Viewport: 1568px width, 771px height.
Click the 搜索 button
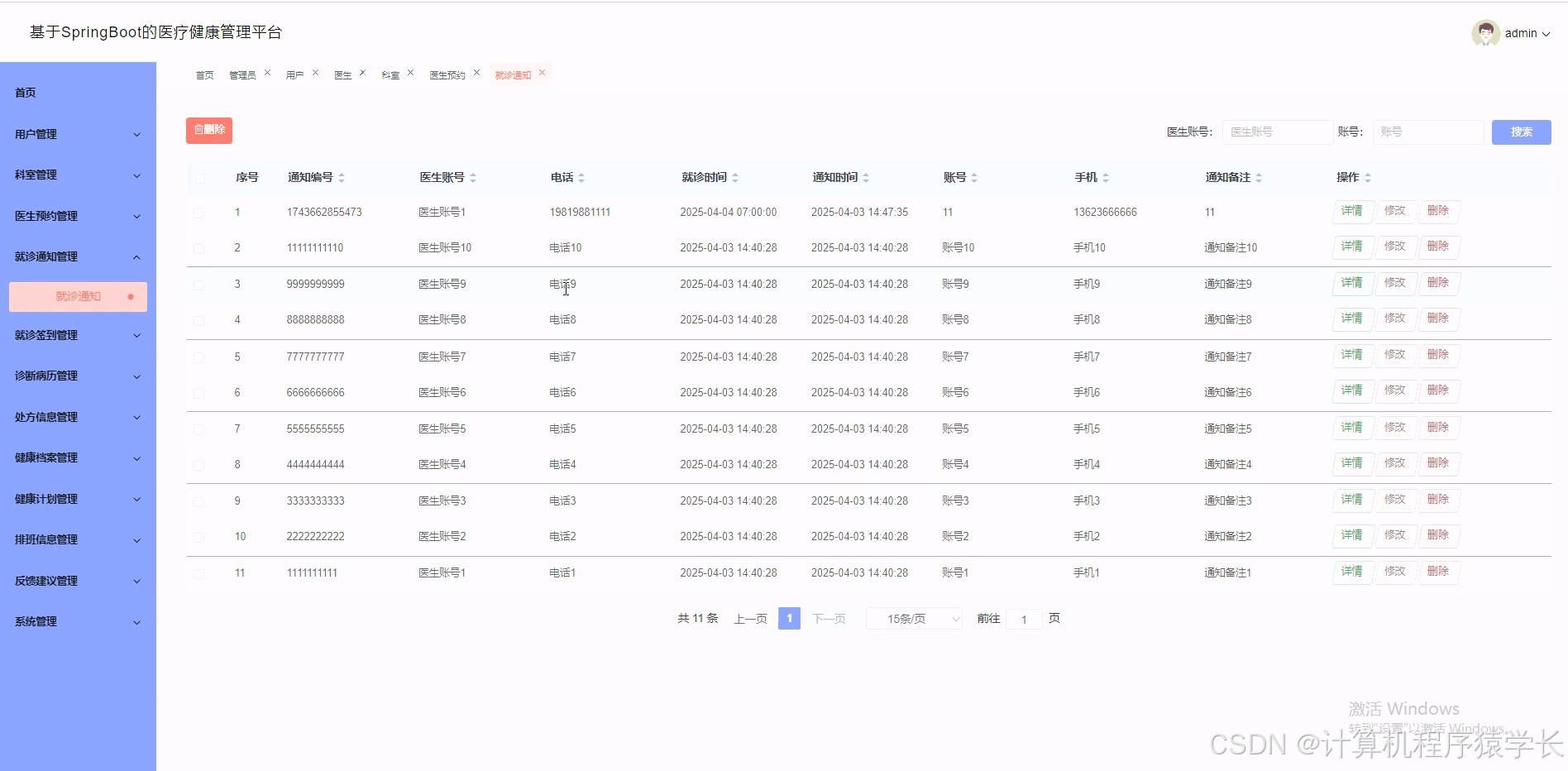1521,132
